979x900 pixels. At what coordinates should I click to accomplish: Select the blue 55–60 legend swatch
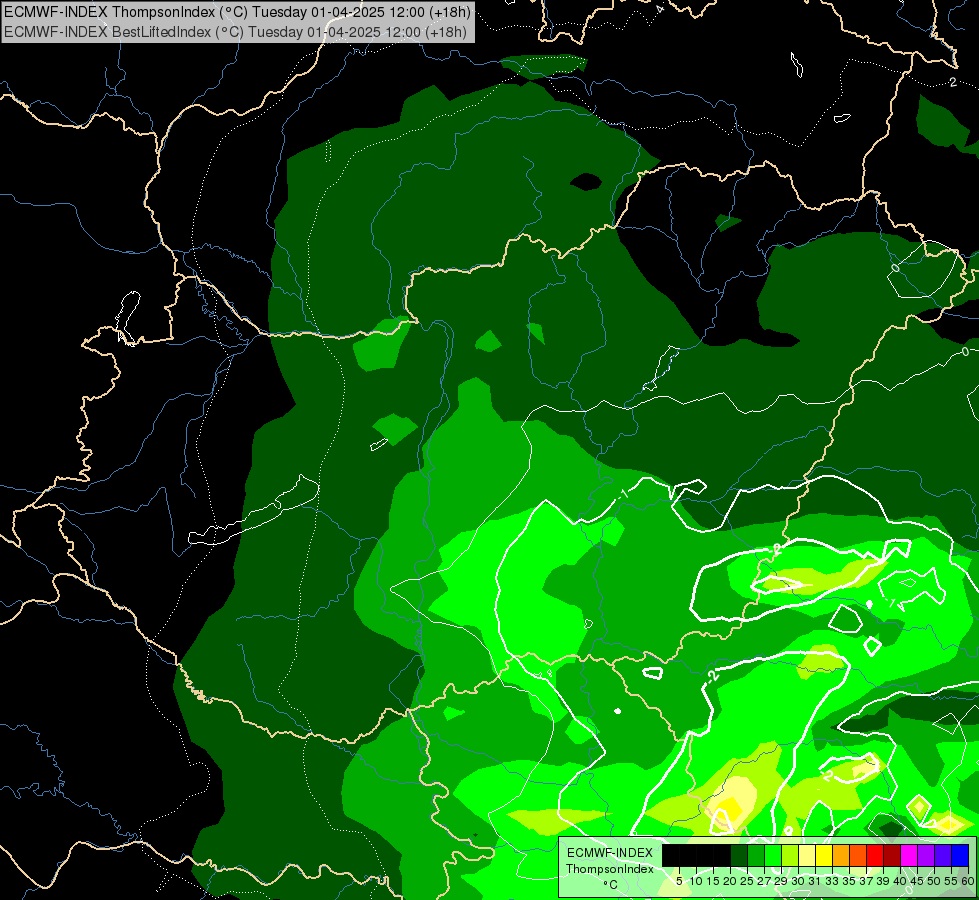[960, 856]
